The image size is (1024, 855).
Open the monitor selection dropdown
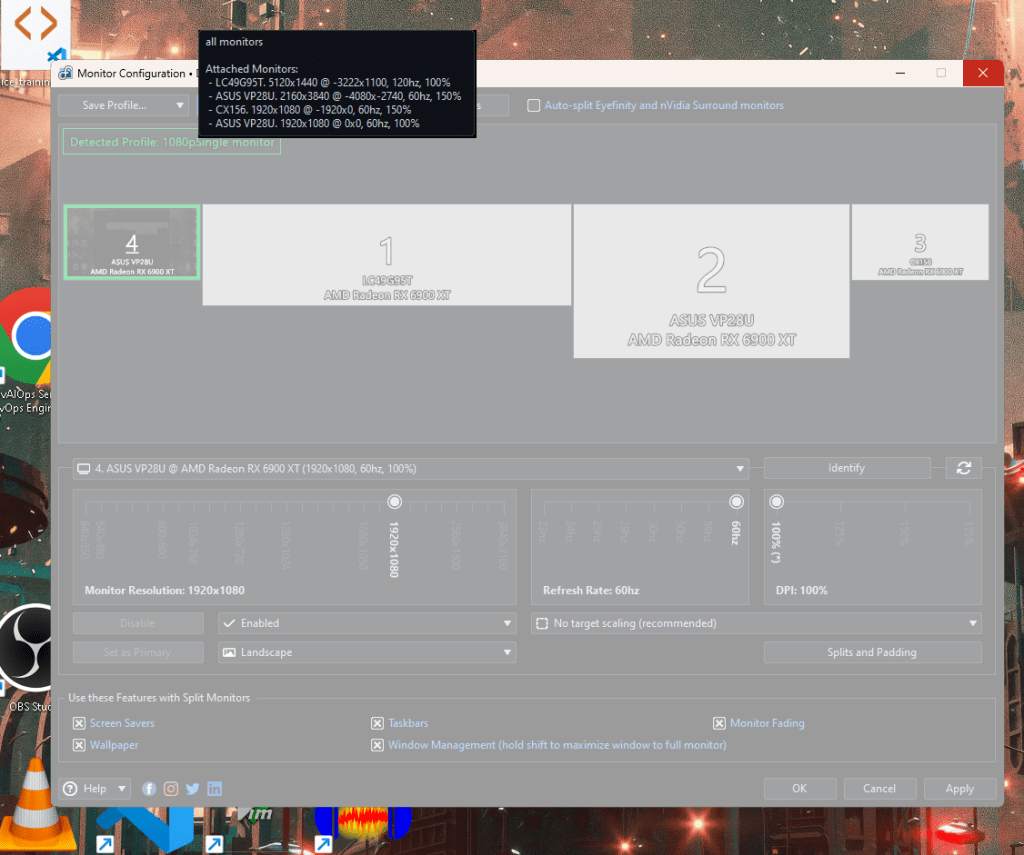pos(411,468)
